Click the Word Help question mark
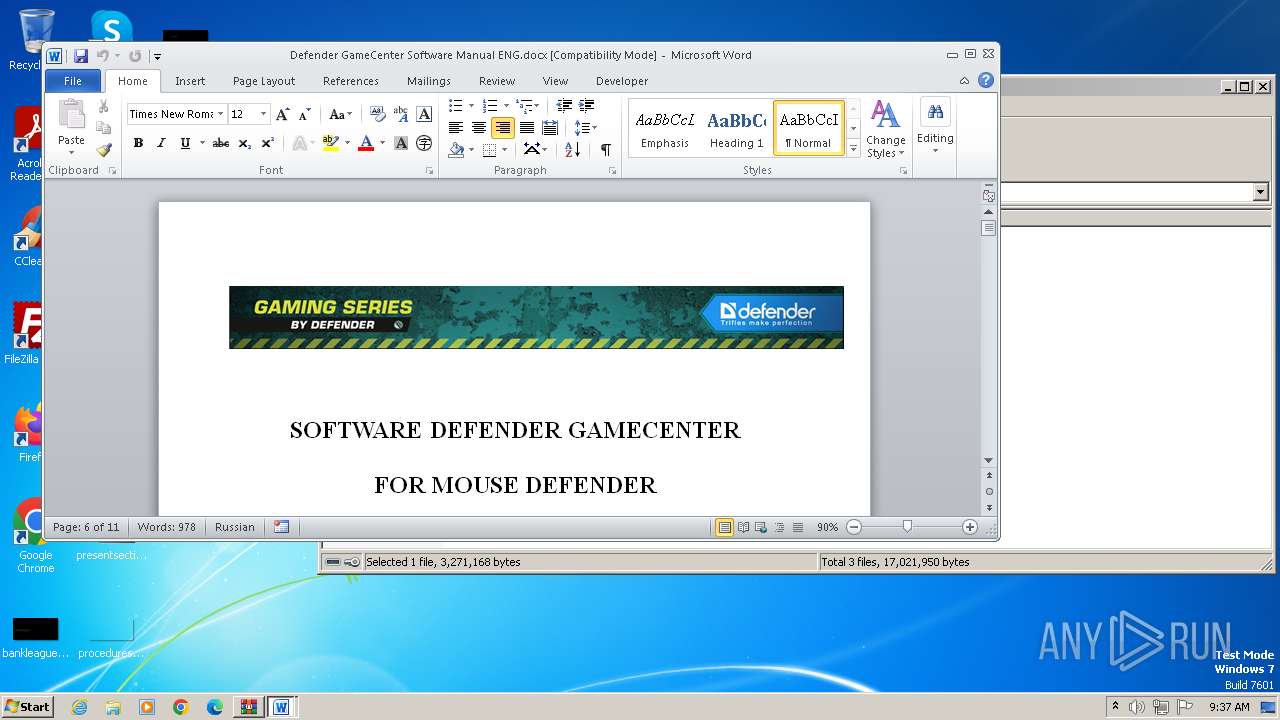The height and width of the screenshot is (720, 1280). (986, 81)
